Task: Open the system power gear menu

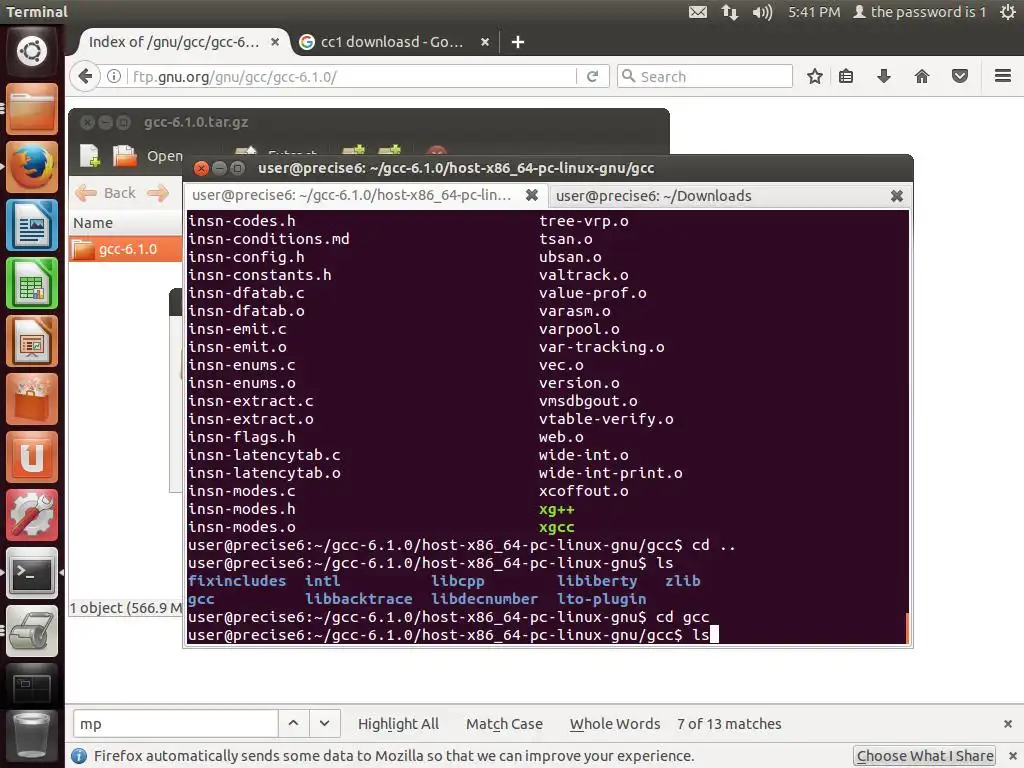Action: tap(1008, 12)
